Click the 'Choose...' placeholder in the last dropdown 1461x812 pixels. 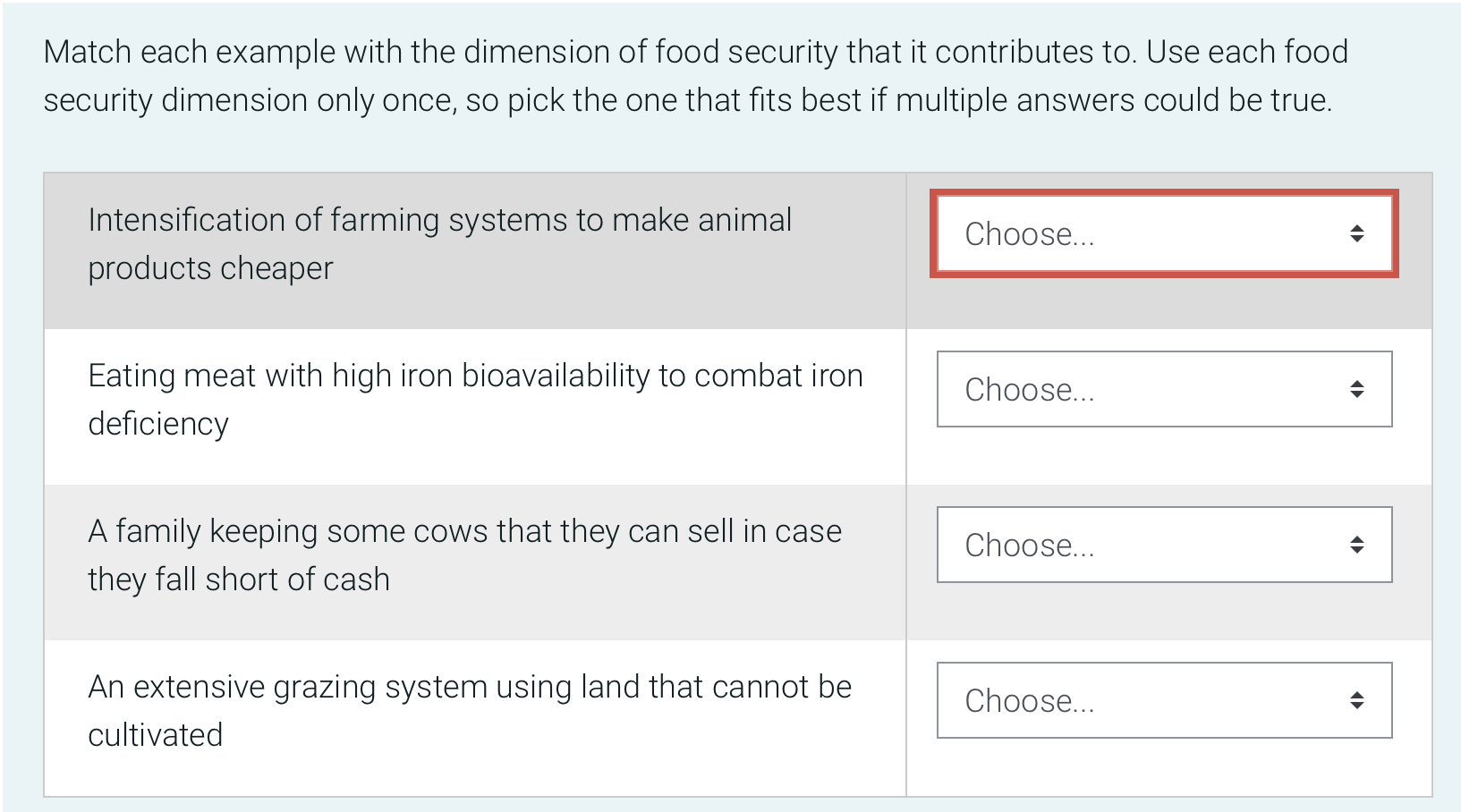[x=1029, y=700]
